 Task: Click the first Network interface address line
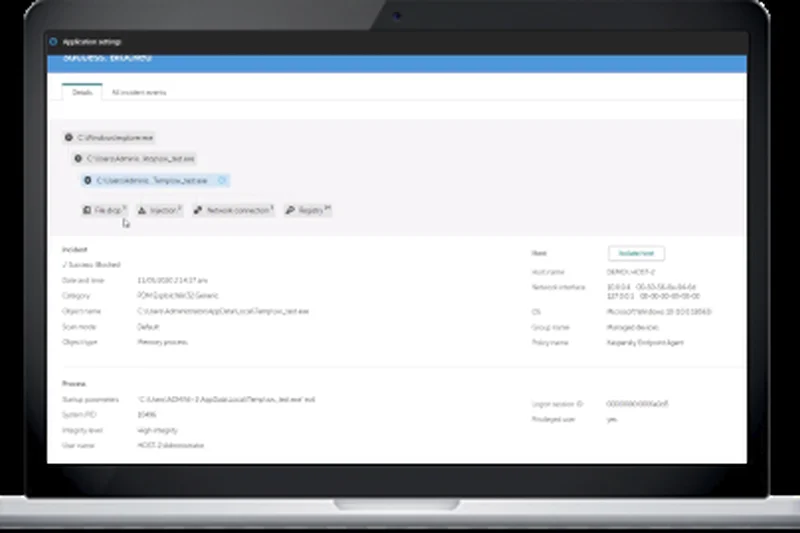(652, 287)
